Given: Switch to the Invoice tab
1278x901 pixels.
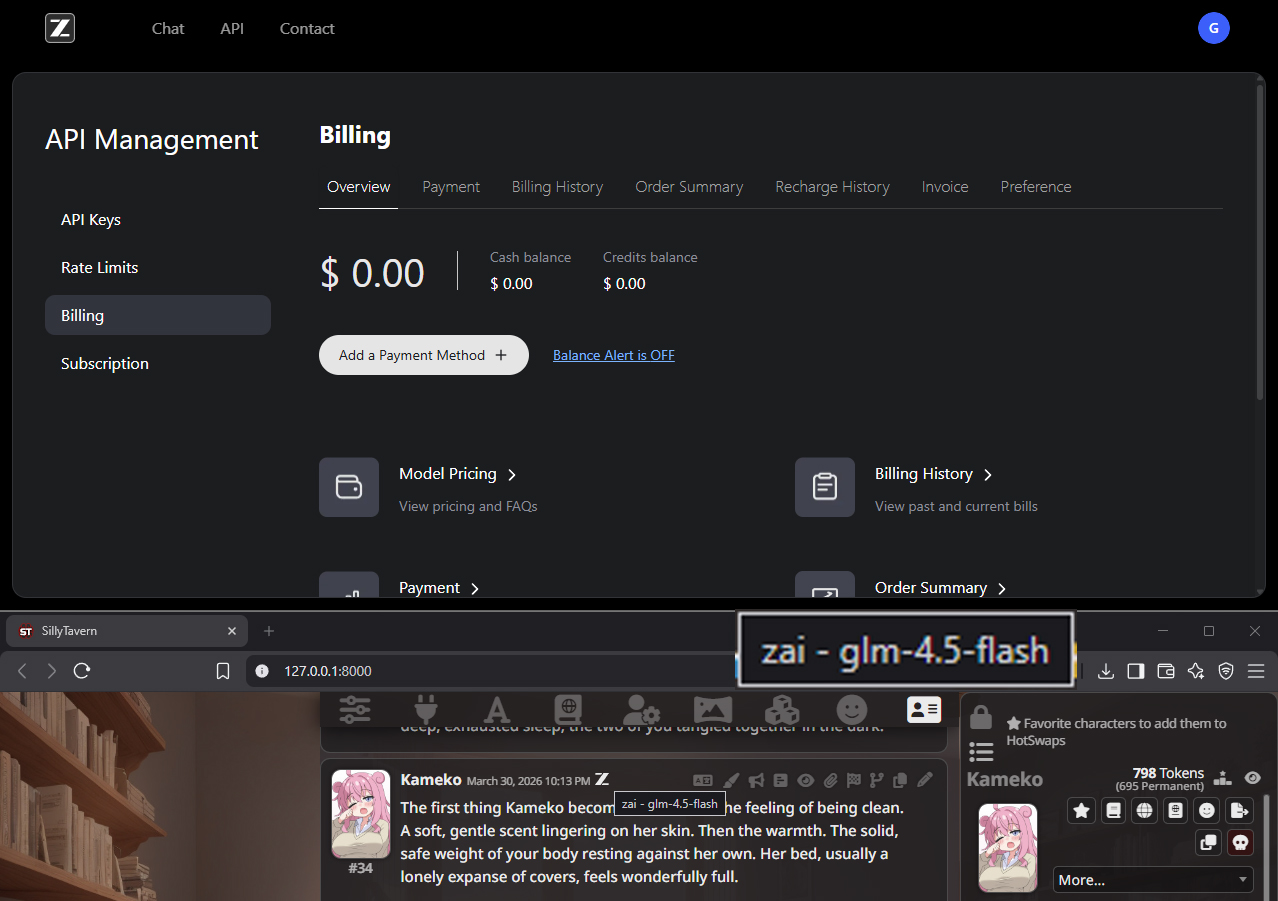Looking at the screenshot, I should point(945,187).
